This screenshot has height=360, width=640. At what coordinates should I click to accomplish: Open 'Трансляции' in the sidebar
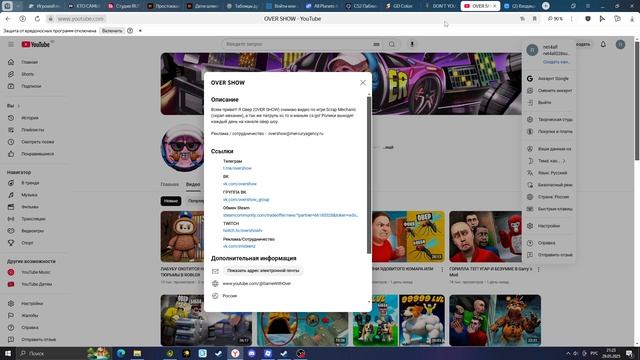(33, 219)
